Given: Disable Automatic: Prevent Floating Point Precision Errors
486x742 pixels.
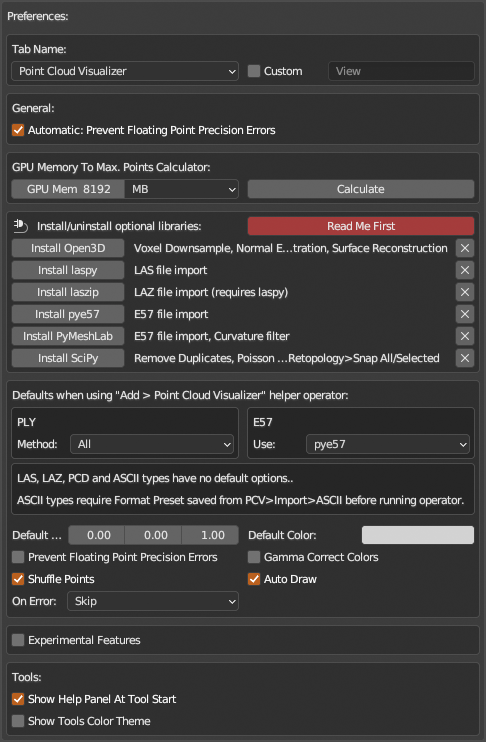Looking at the screenshot, I should point(18,130).
